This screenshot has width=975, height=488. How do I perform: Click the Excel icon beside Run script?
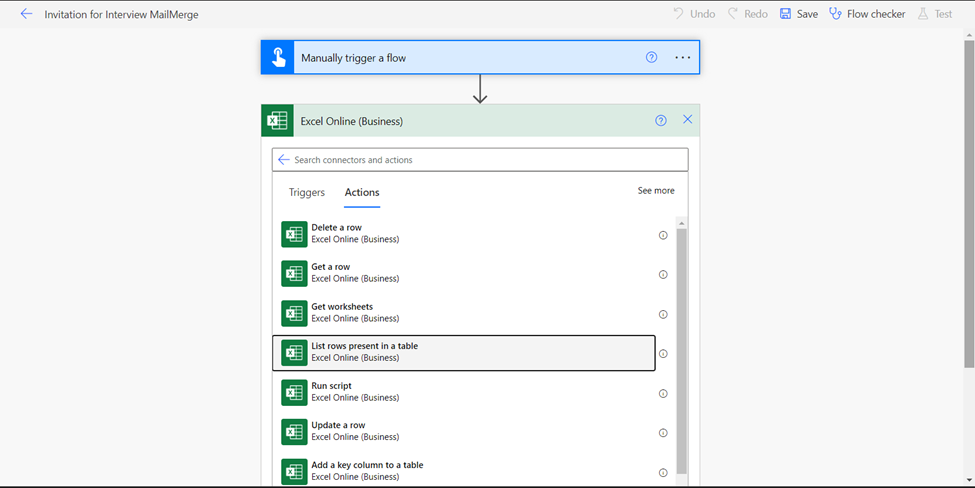[294, 392]
